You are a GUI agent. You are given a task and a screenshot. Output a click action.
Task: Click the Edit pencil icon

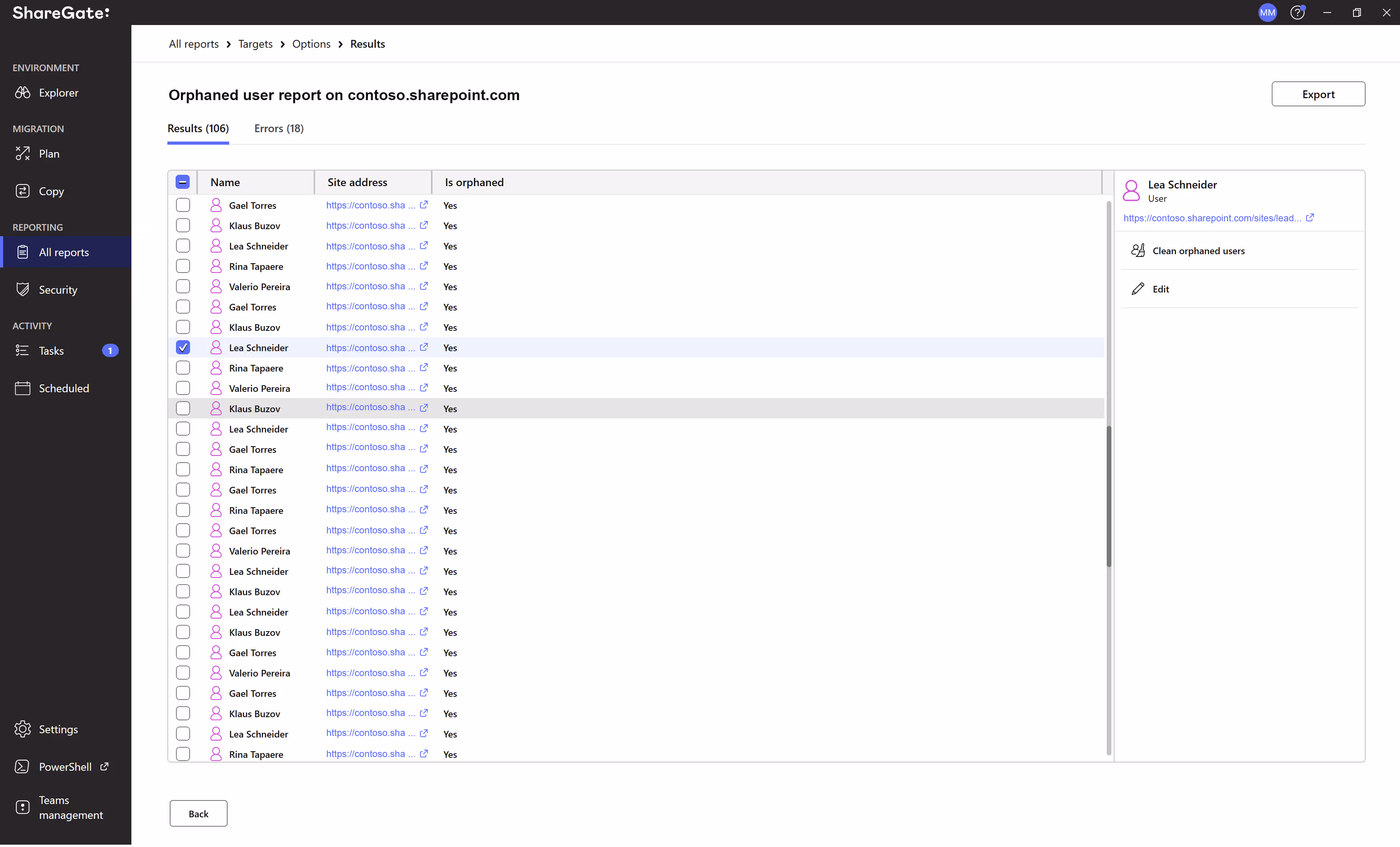tap(1138, 289)
